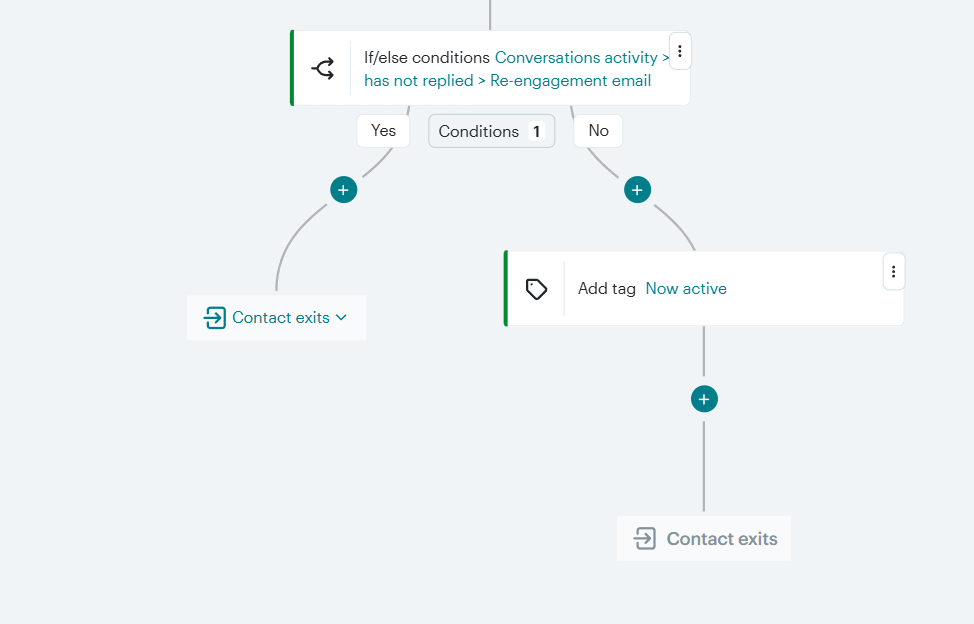The height and width of the screenshot is (624, 974).
Task: Click the exit icon on the left Contact exits node
Action: (x=214, y=317)
